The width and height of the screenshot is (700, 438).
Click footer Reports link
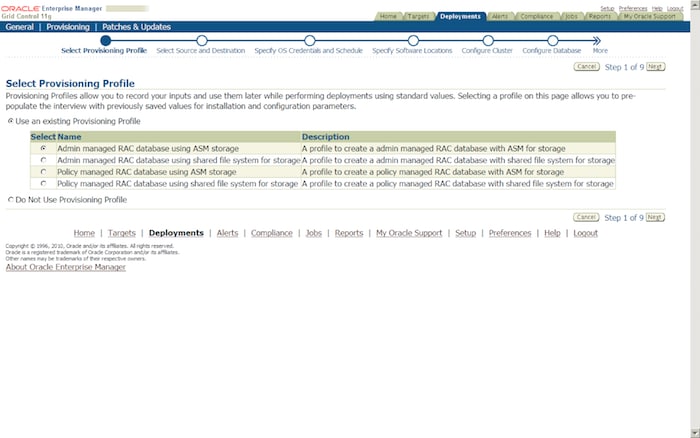pyautogui.click(x=349, y=233)
